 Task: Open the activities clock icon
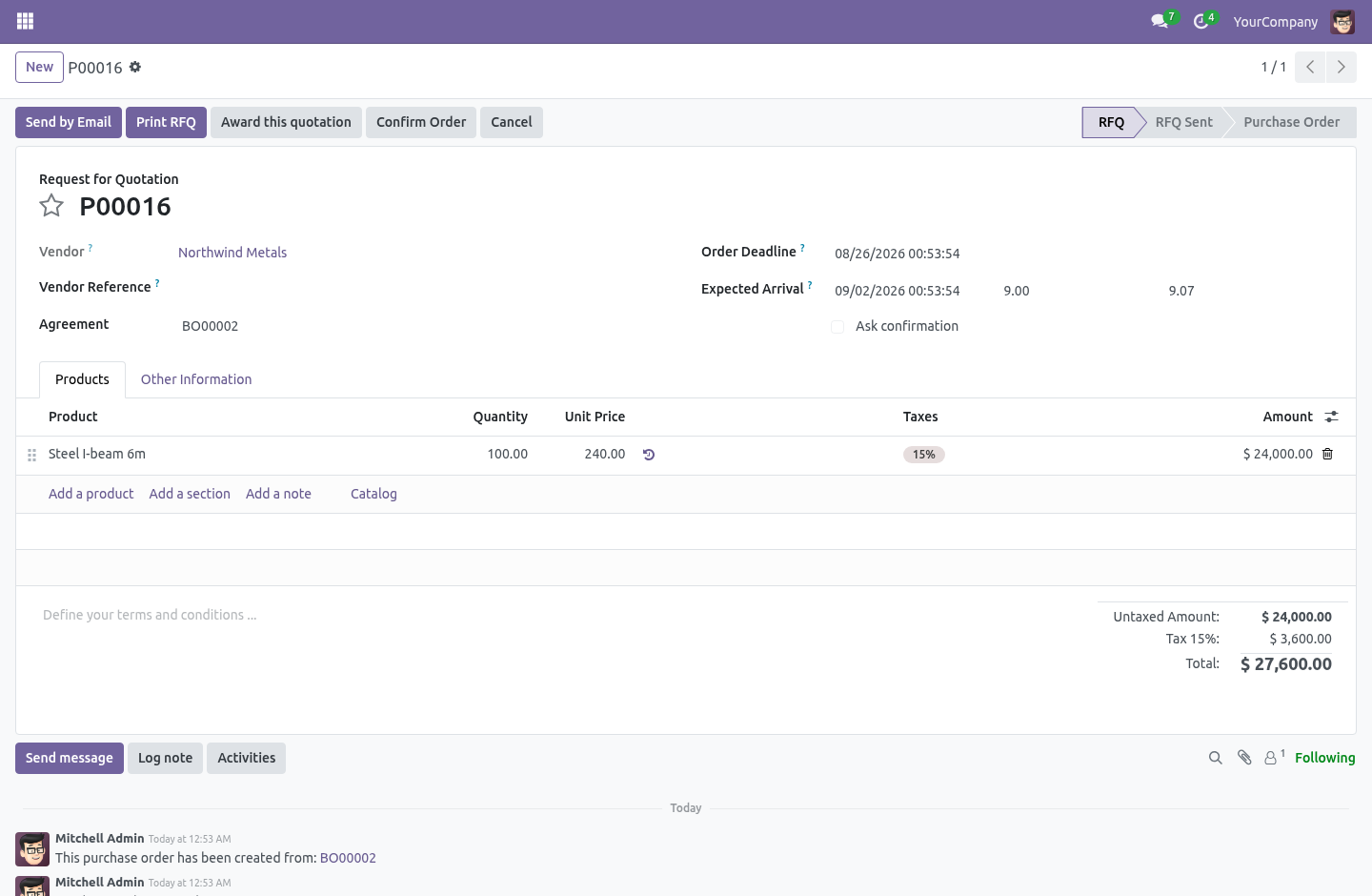[1202, 21]
